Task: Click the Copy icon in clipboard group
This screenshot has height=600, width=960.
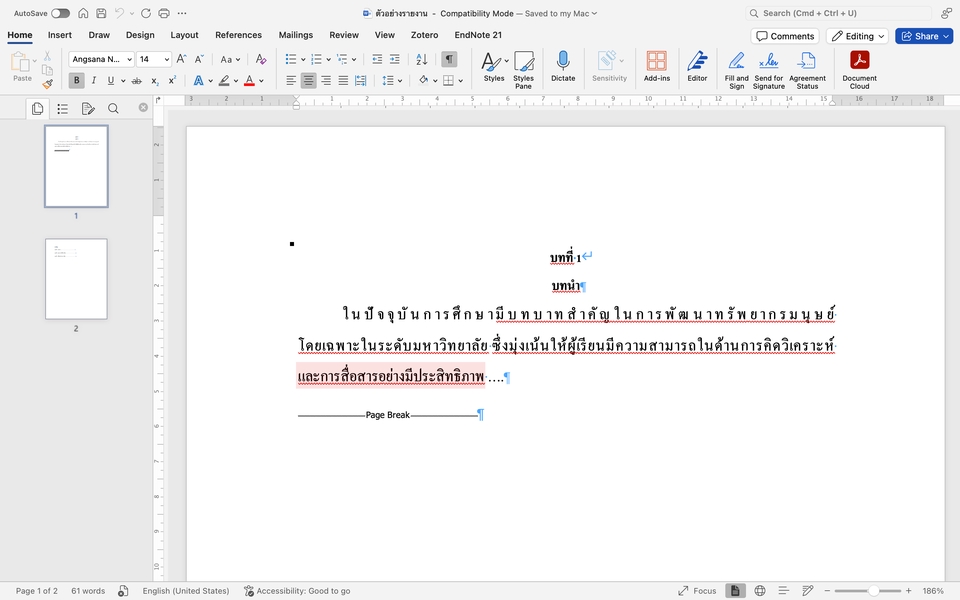Action: tap(47, 70)
